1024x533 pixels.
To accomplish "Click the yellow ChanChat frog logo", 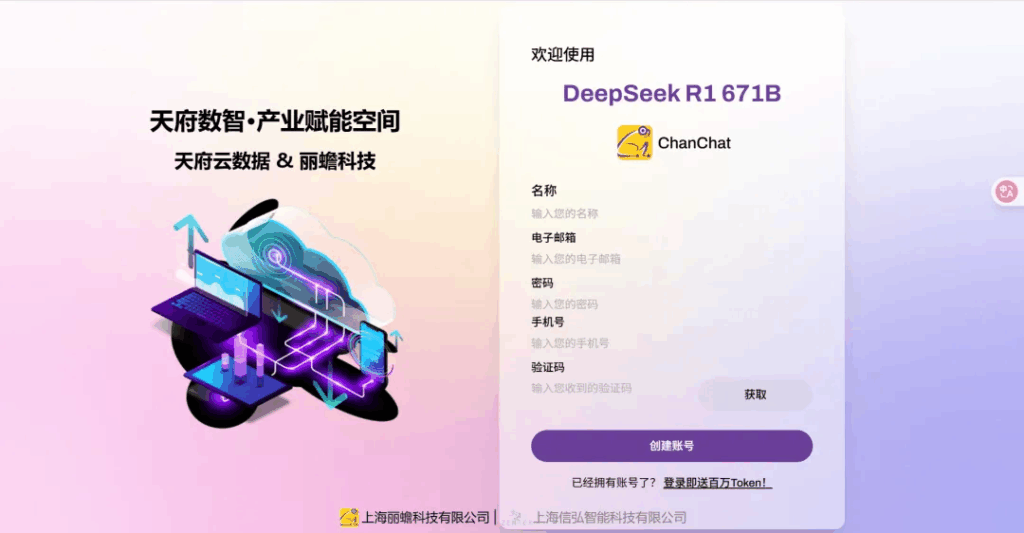I will pos(634,142).
